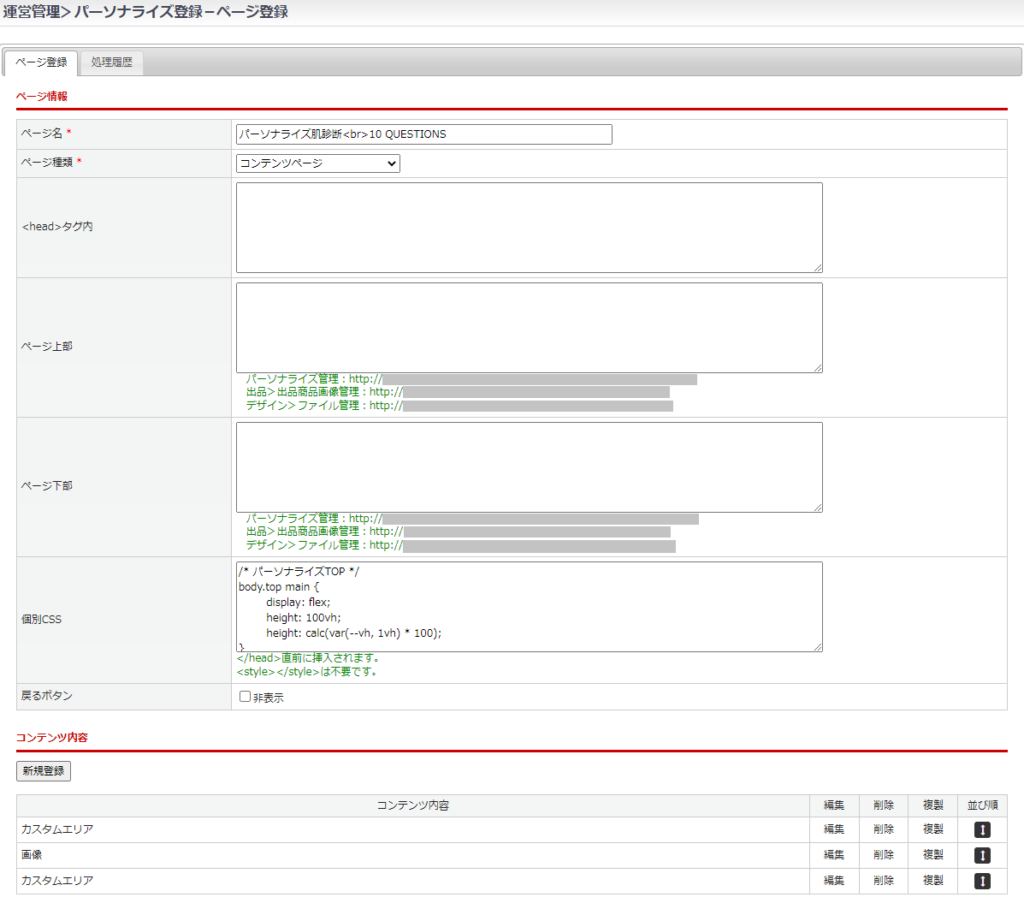1024x903 pixels.
Task: Click sort order icon for first カスタムエリア row
Action: coord(982,829)
